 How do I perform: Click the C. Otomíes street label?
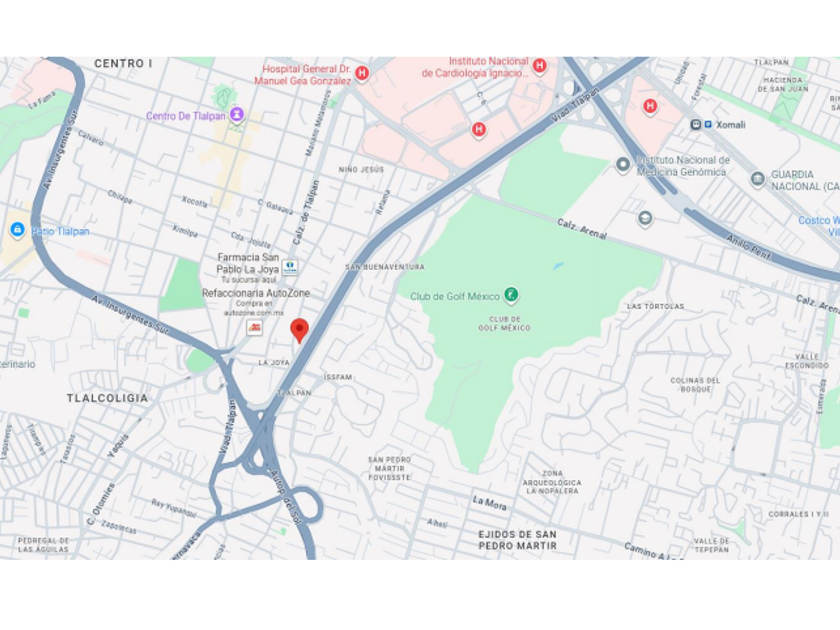click(101, 504)
